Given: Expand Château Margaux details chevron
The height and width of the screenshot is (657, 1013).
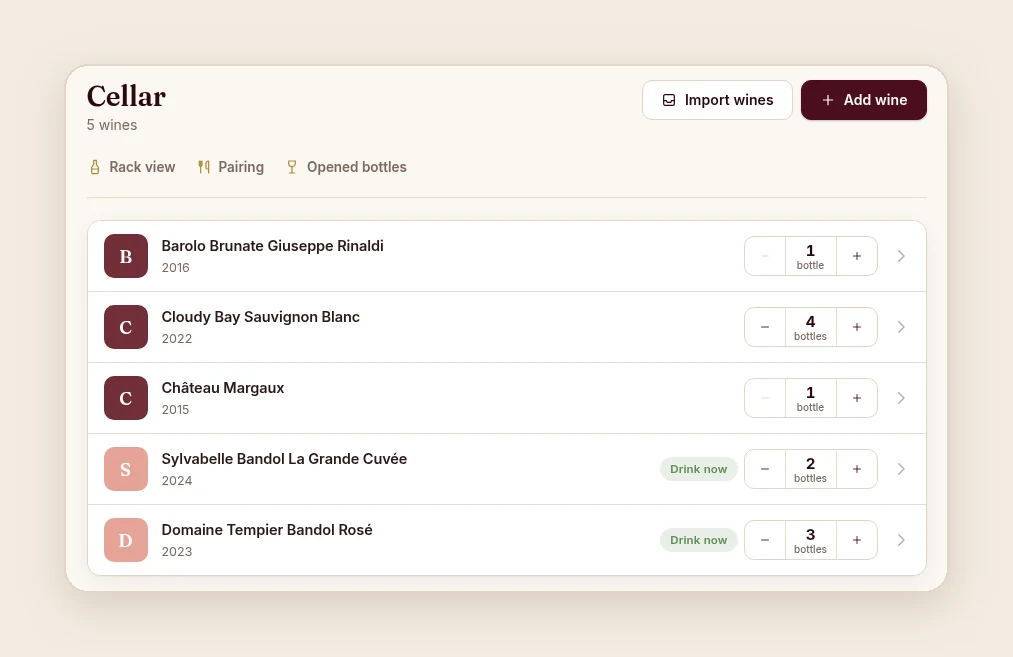Looking at the screenshot, I should tap(901, 398).
